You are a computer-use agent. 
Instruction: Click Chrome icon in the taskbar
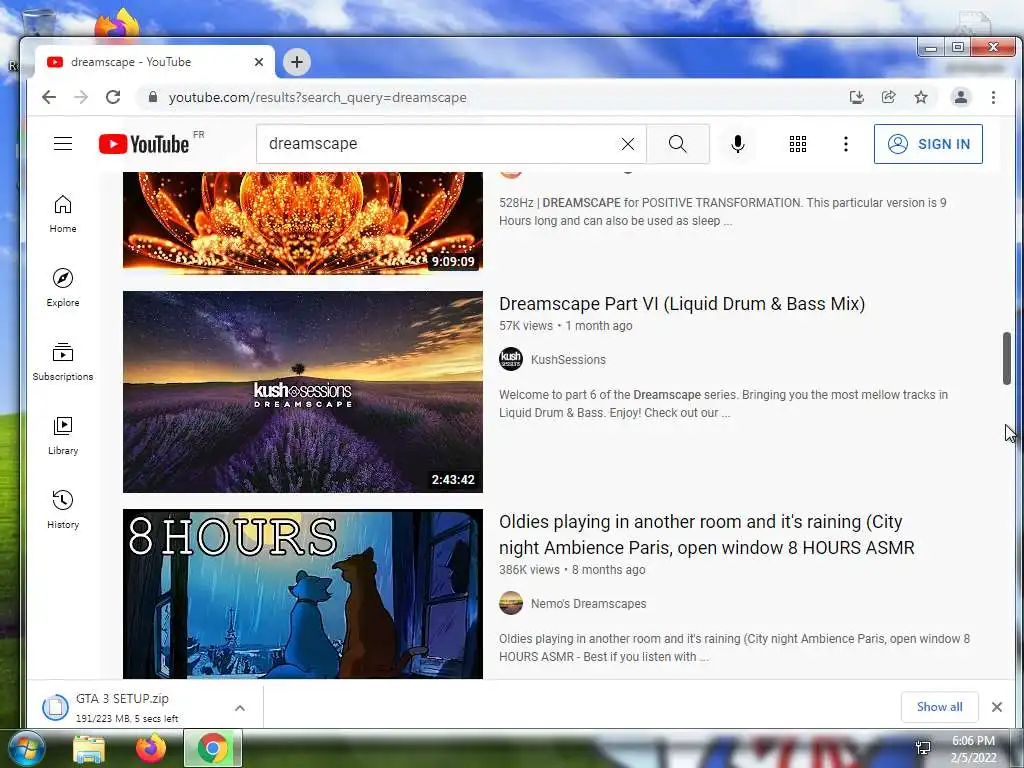213,748
